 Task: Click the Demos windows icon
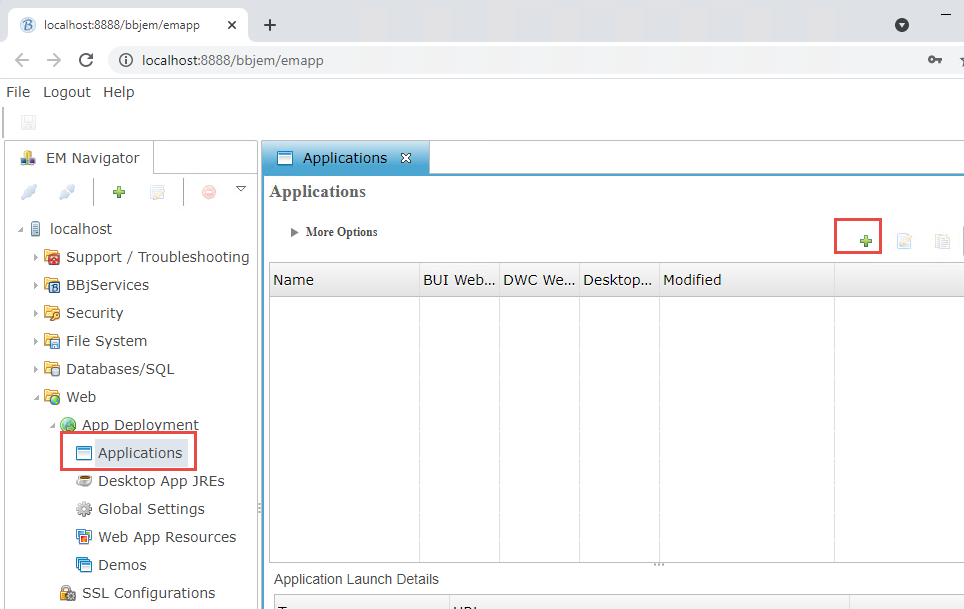tap(84, 565)
